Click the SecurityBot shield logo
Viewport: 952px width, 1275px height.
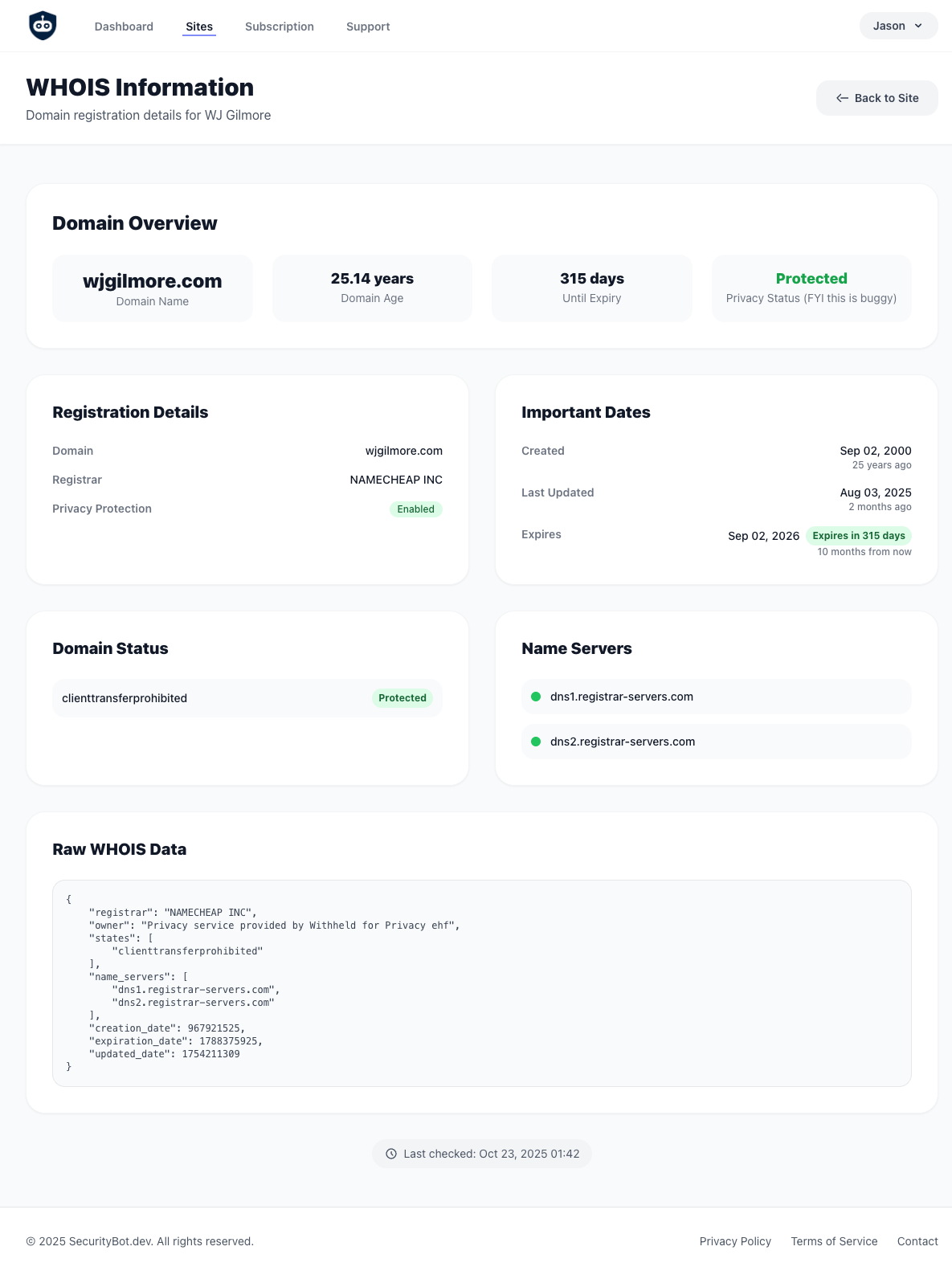[x=42, y=25]
